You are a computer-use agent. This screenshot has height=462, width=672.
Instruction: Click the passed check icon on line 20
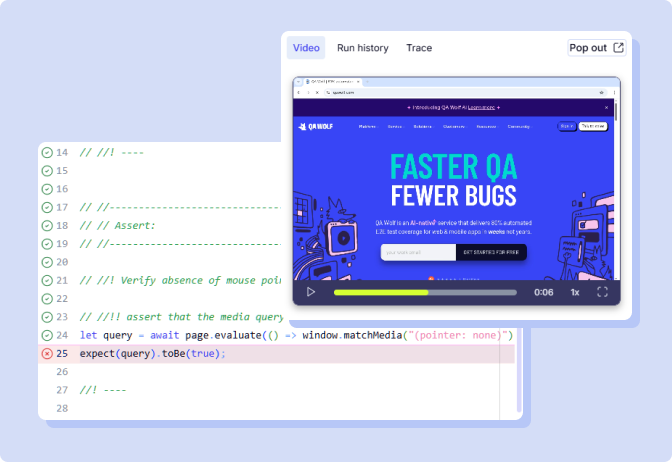tap(47, 262)
